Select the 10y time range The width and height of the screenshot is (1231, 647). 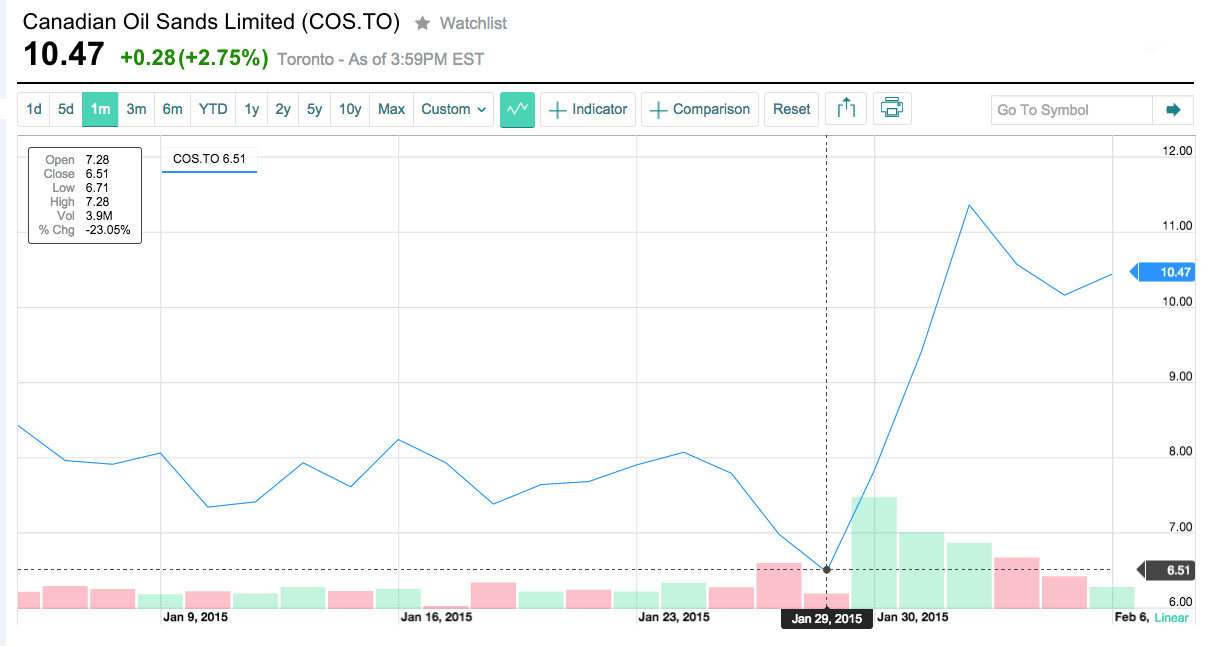[350, 109]
